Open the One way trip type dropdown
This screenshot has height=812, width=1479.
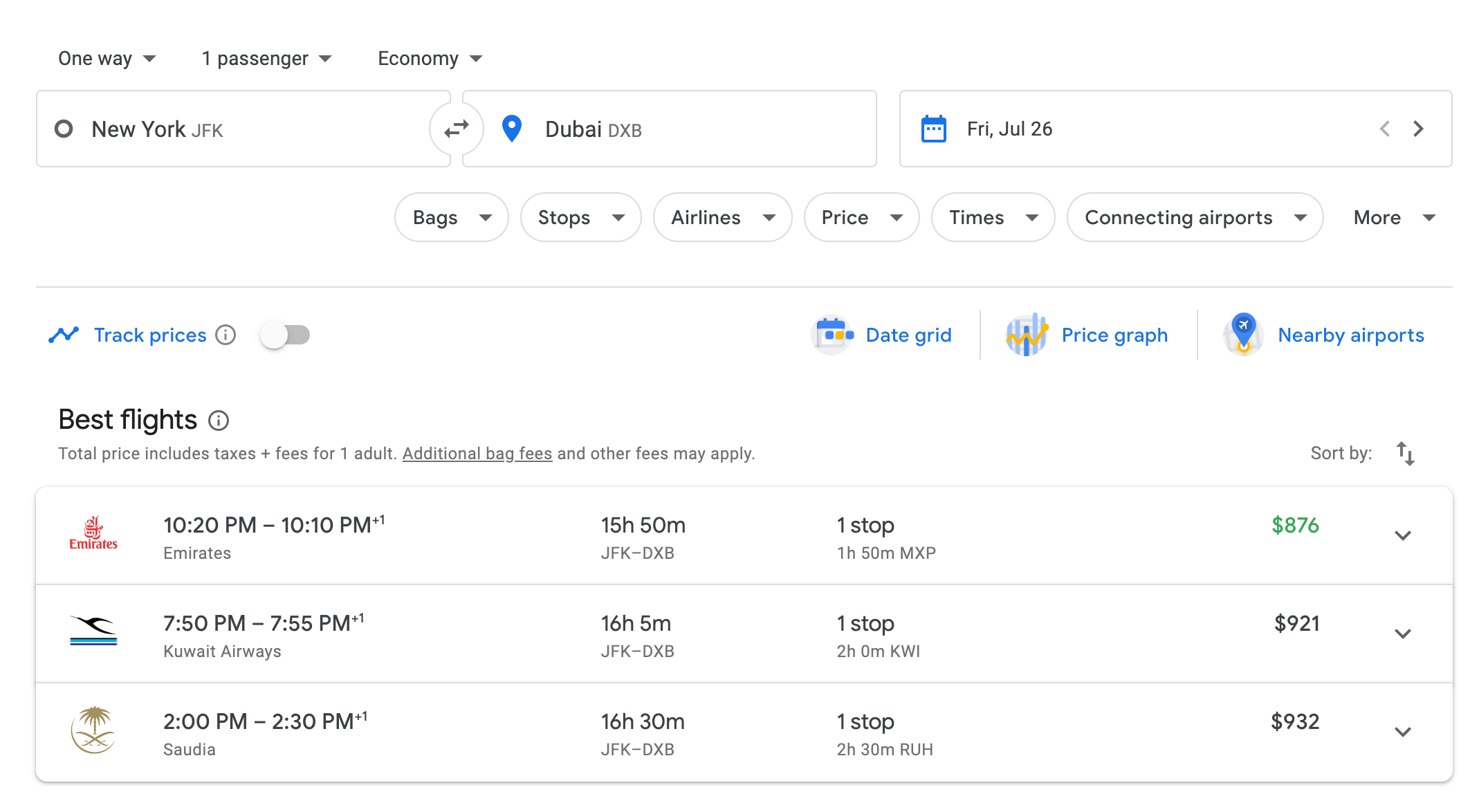click(x=107, y=59)
